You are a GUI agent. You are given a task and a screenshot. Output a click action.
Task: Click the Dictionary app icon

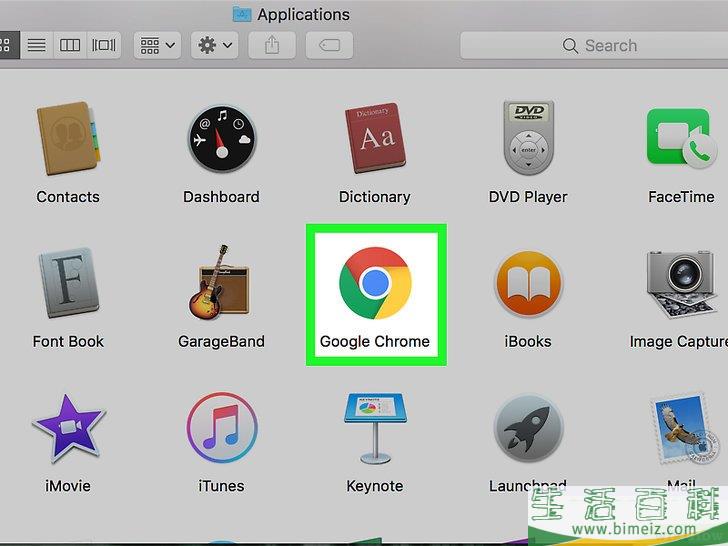(x=375, y=138)
